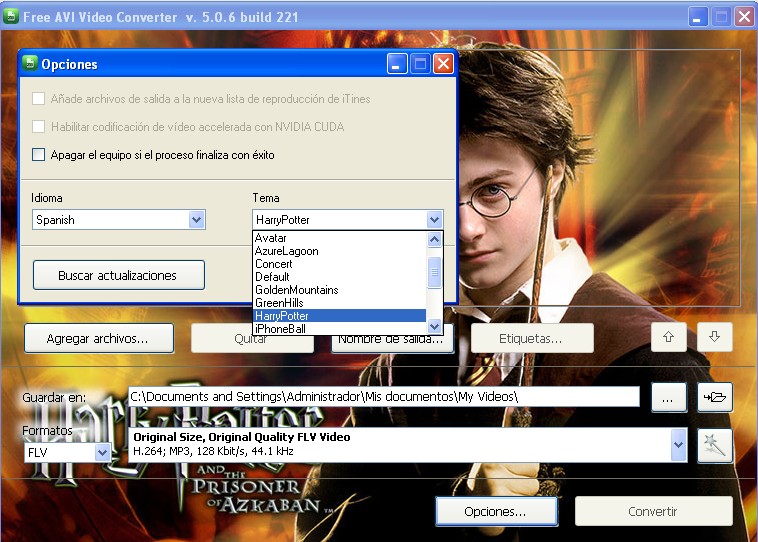The height and width of the screenshot is (542, 758).
Task: Select AzureLagoon theme from list
Action: (339, 251)
